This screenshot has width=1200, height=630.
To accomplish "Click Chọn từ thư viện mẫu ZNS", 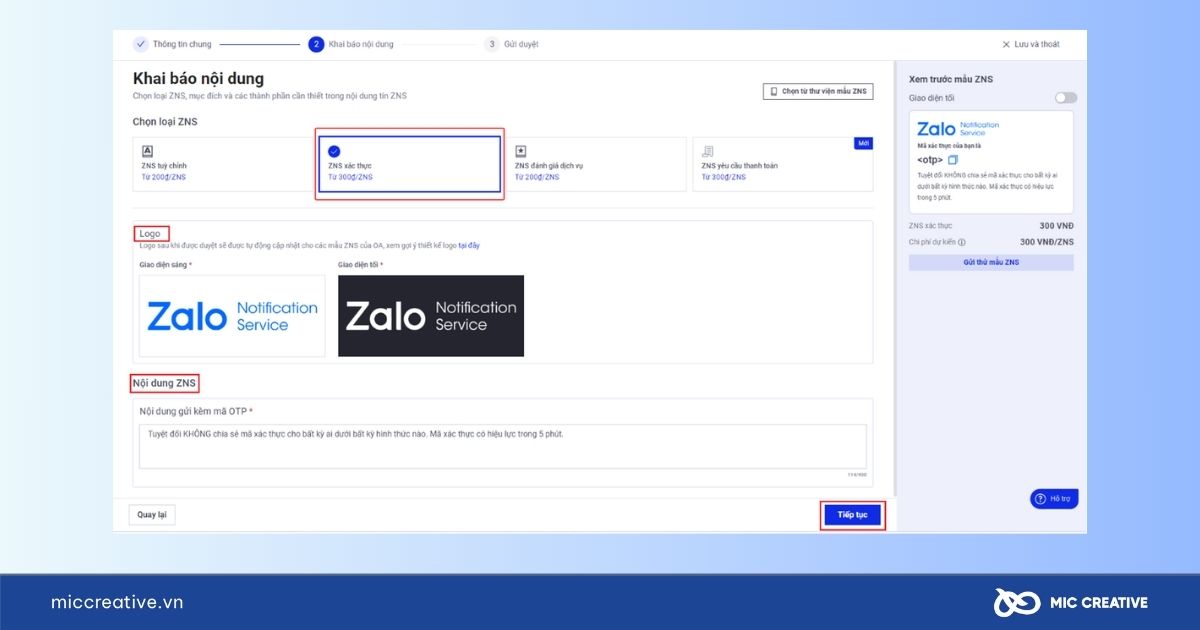I will [818, 91].
